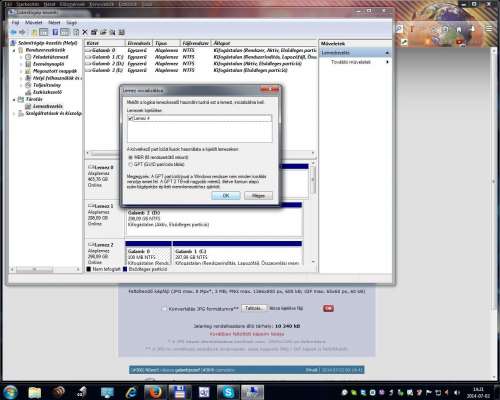Select the Eszközkezelő icon in the tree
Viewport: 500px width, 400px height.
[28, 92]
